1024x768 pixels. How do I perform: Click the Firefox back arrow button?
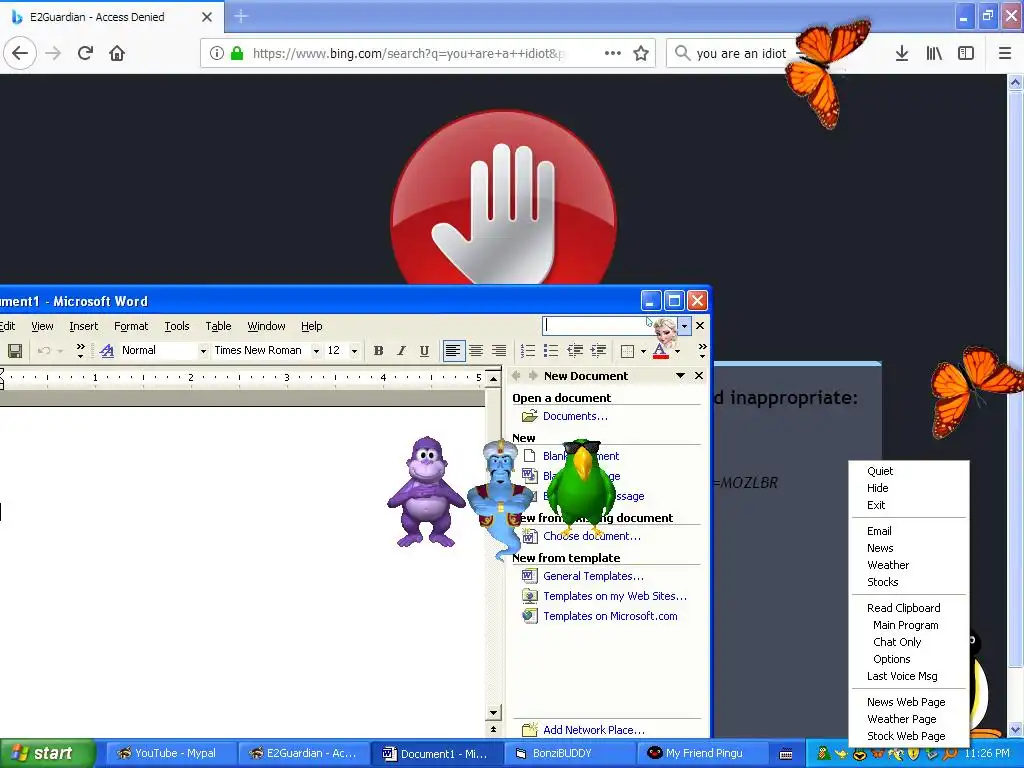pos(20,53)
